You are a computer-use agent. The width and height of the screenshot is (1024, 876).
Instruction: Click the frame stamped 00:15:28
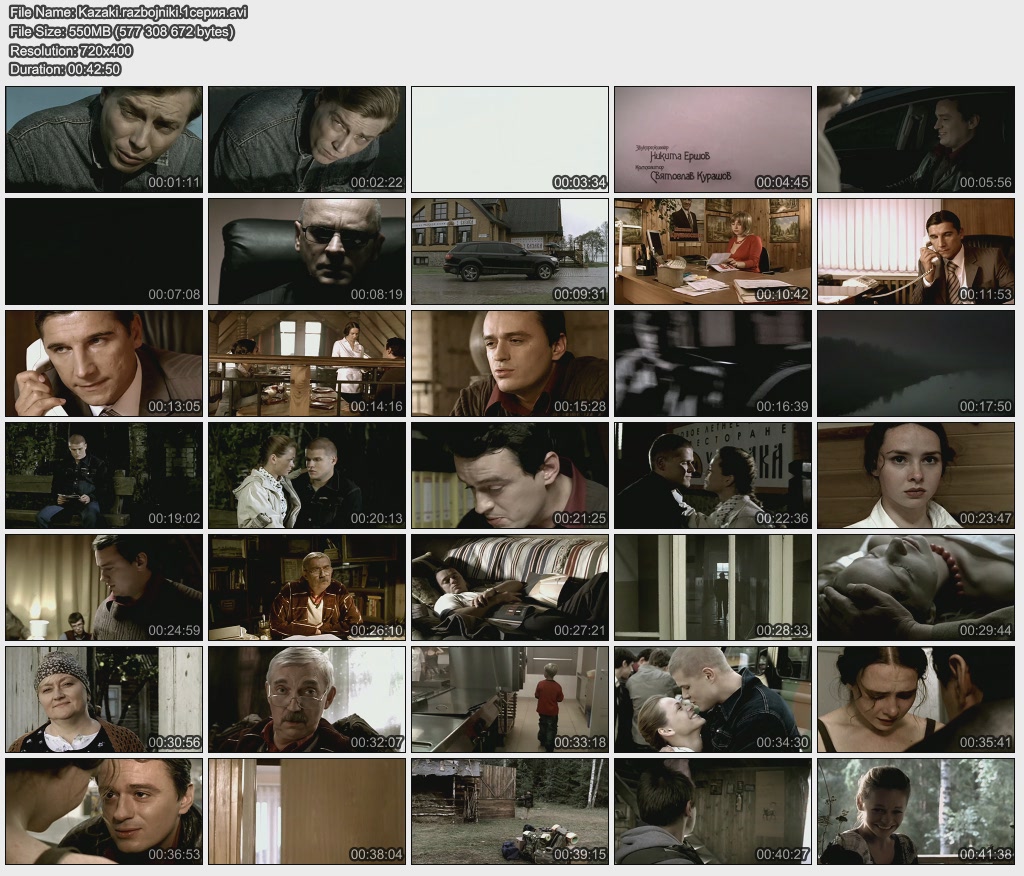pyautogui.click(x=510, y=363)
